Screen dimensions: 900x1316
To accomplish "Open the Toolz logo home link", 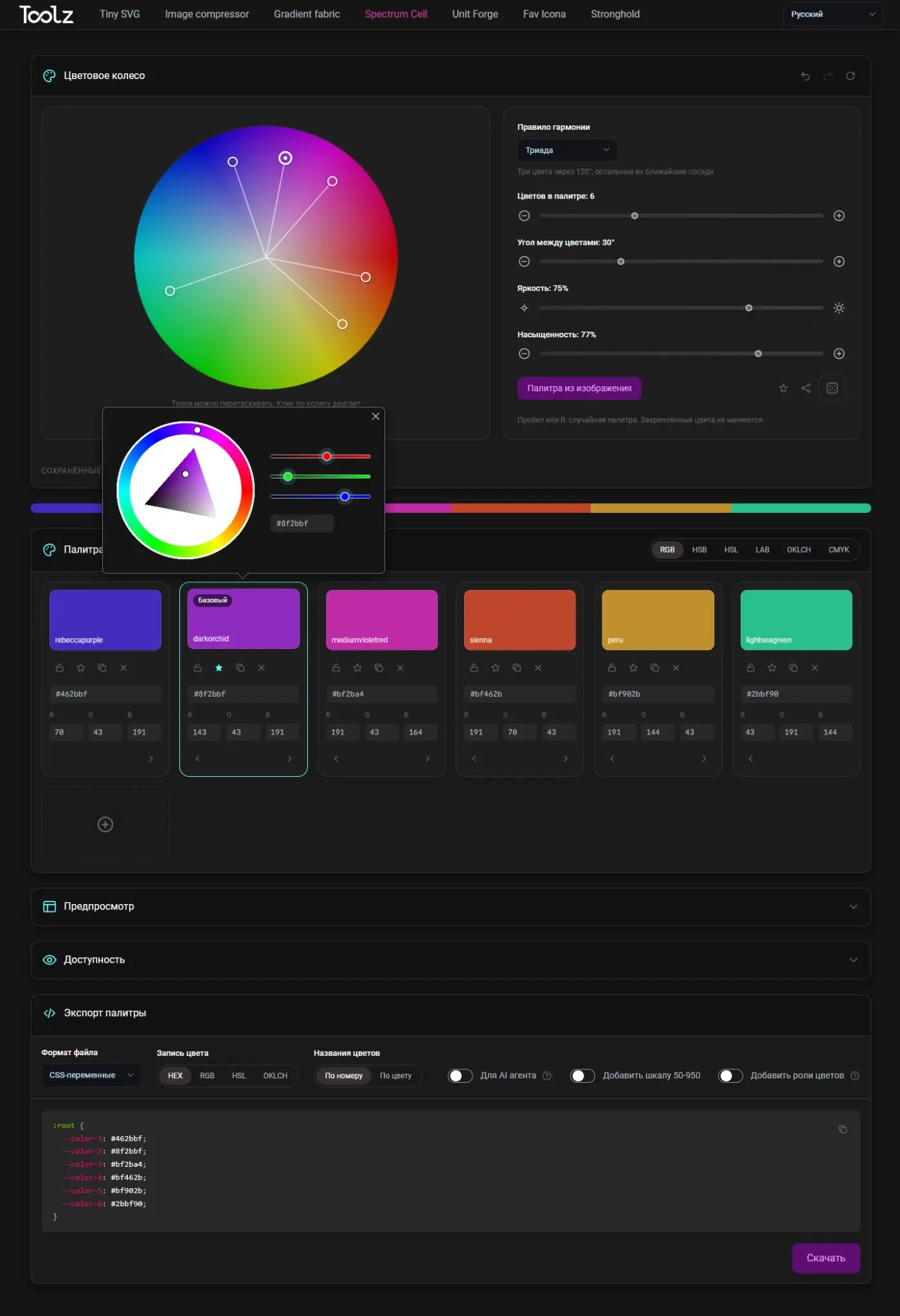I will pos(46,14).
